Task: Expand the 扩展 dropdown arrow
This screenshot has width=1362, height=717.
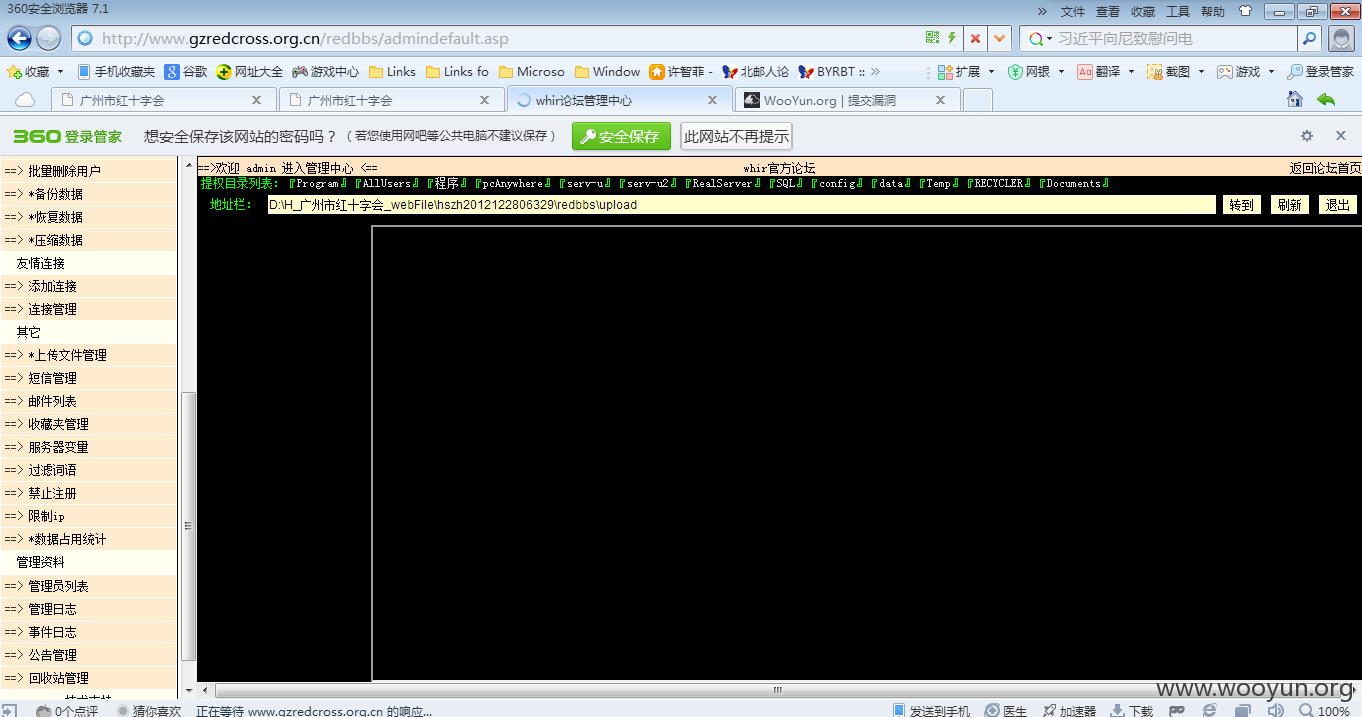Action: coord(991,72)
